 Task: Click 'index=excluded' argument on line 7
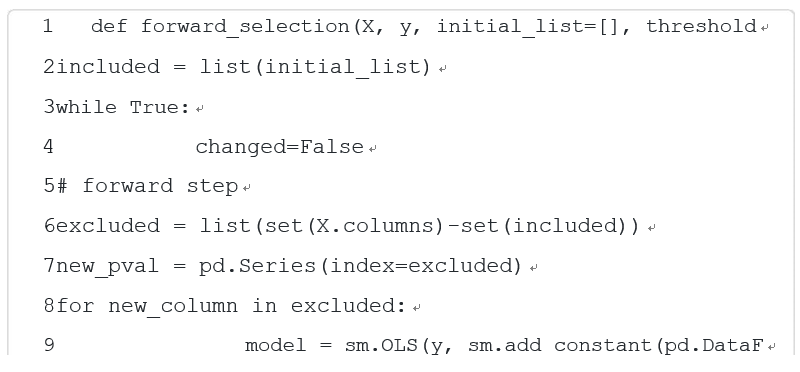(x=420, y=266)
